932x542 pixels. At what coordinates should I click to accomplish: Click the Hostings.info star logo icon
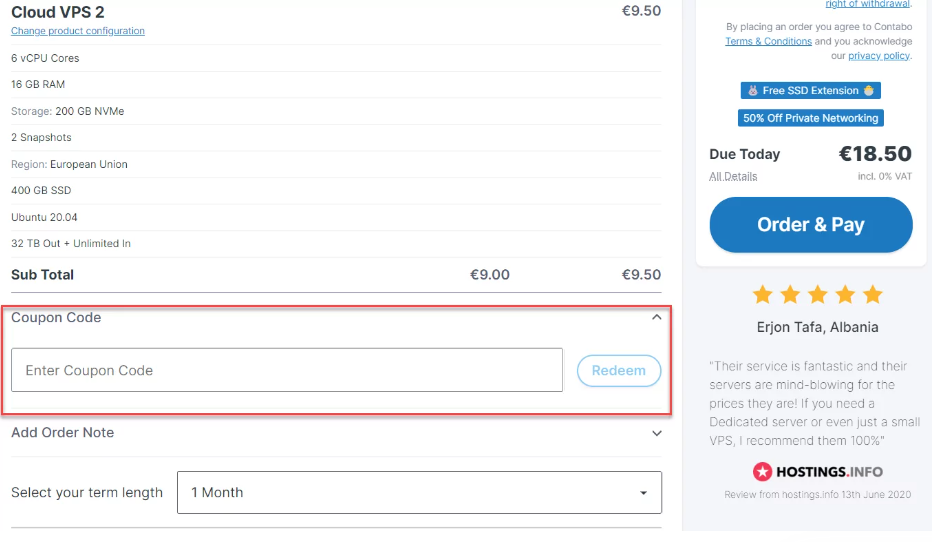pos(762,472)
